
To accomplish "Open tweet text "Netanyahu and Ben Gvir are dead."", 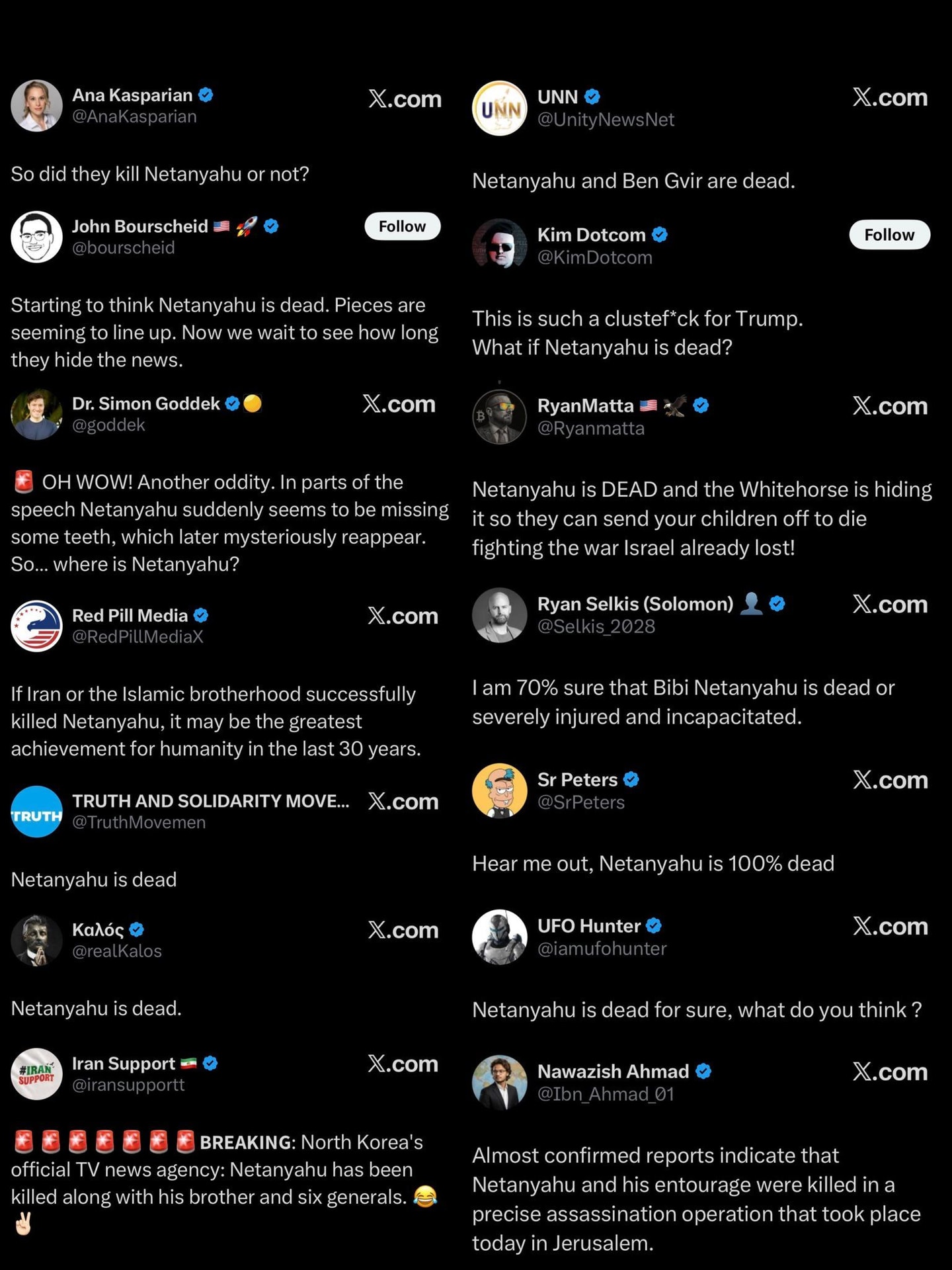I will [633, 181].
